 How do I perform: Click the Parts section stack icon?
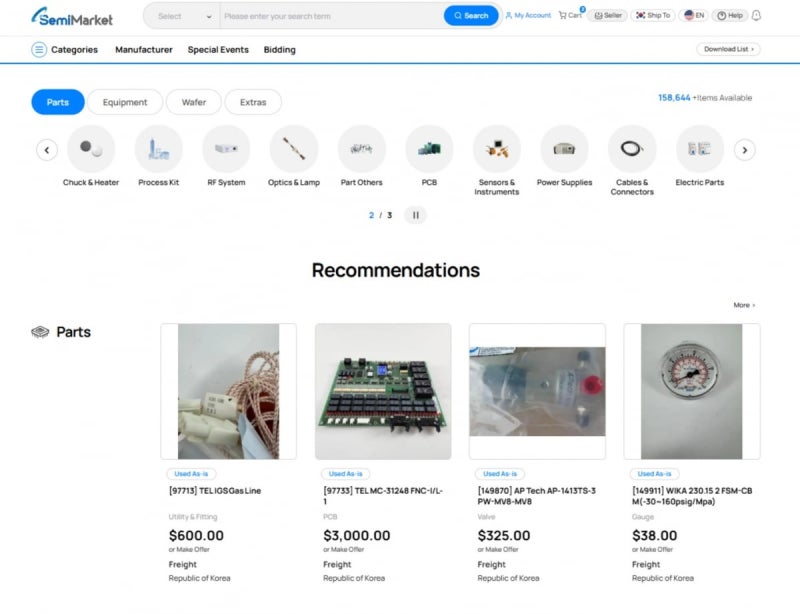pyautogui.click(x=40, y=332)
